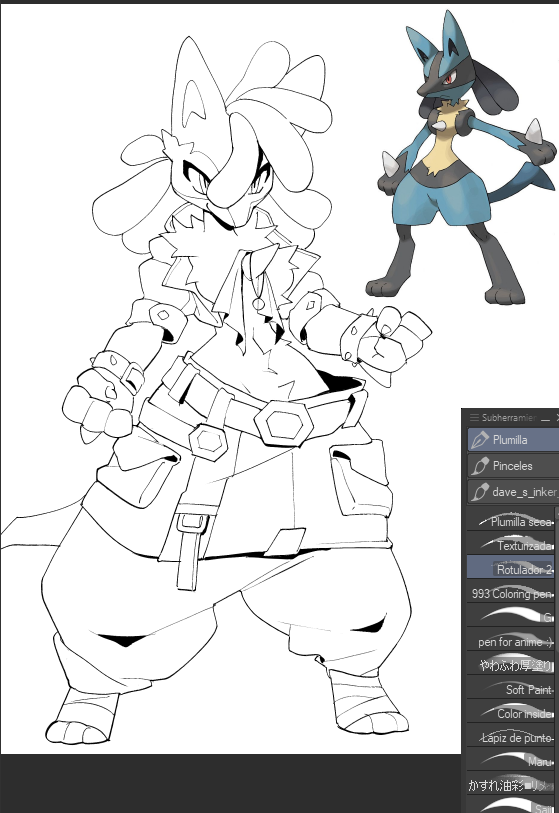Choose the やわふわ厚塗り brush
The image size is (559, 813).
[511, 664]
